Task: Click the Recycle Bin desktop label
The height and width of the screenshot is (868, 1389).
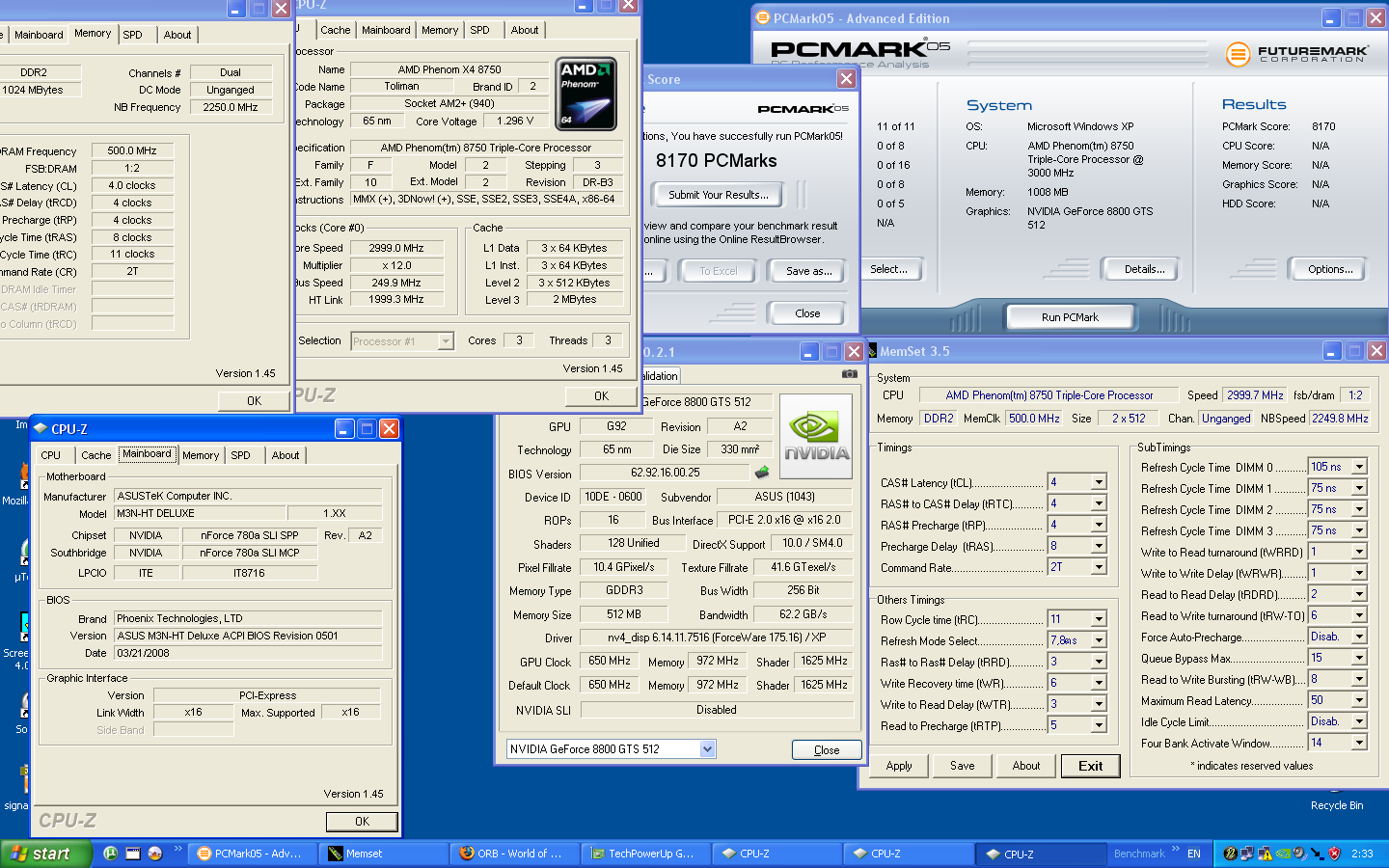Action: click(1337, 805)
